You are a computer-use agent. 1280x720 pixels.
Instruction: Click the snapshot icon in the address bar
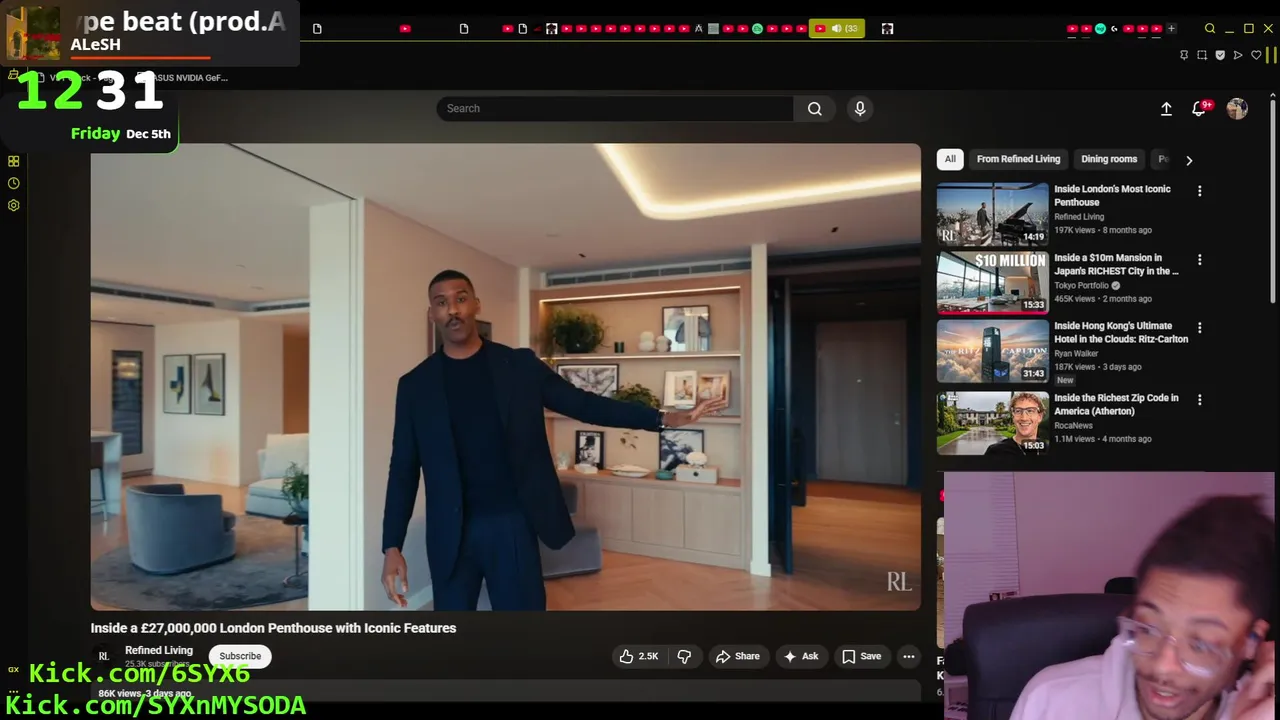pyautogui.click(x=1202, y=55)
